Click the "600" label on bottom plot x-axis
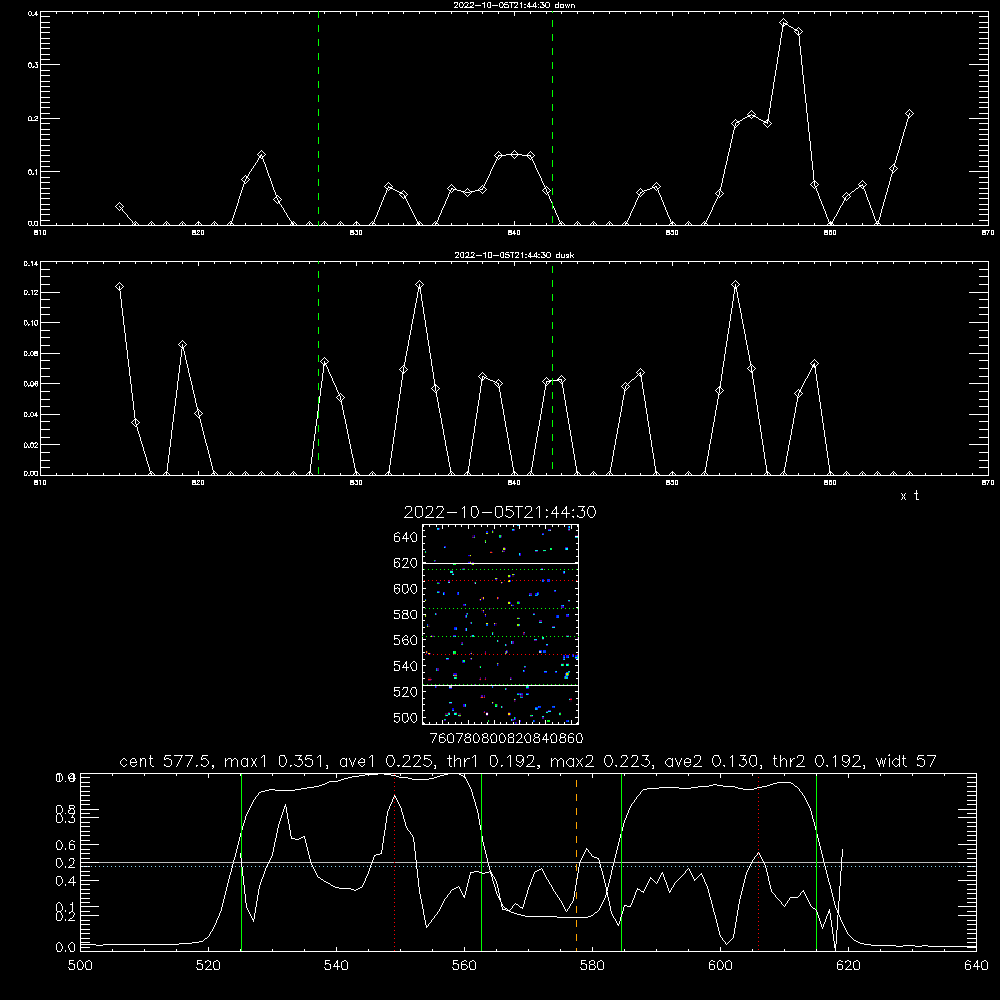The width and height of the screenshot is (1000, 1000). pos(720,966)
